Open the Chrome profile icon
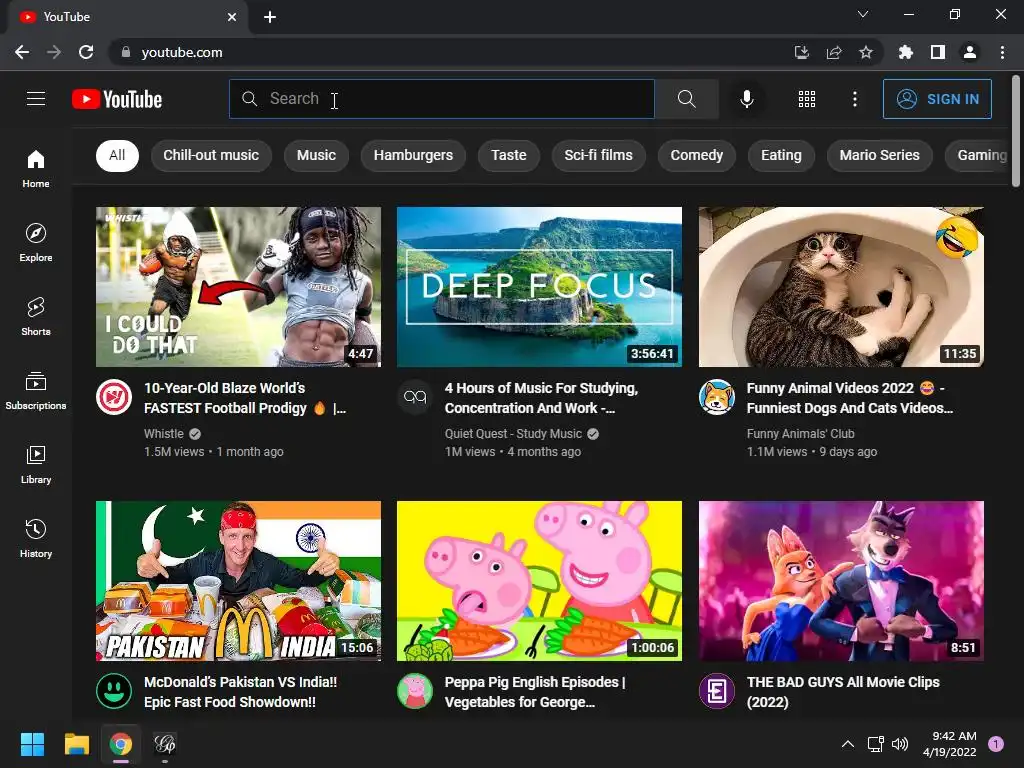This screenshot has width=1024, height=768. pos(970,52)
